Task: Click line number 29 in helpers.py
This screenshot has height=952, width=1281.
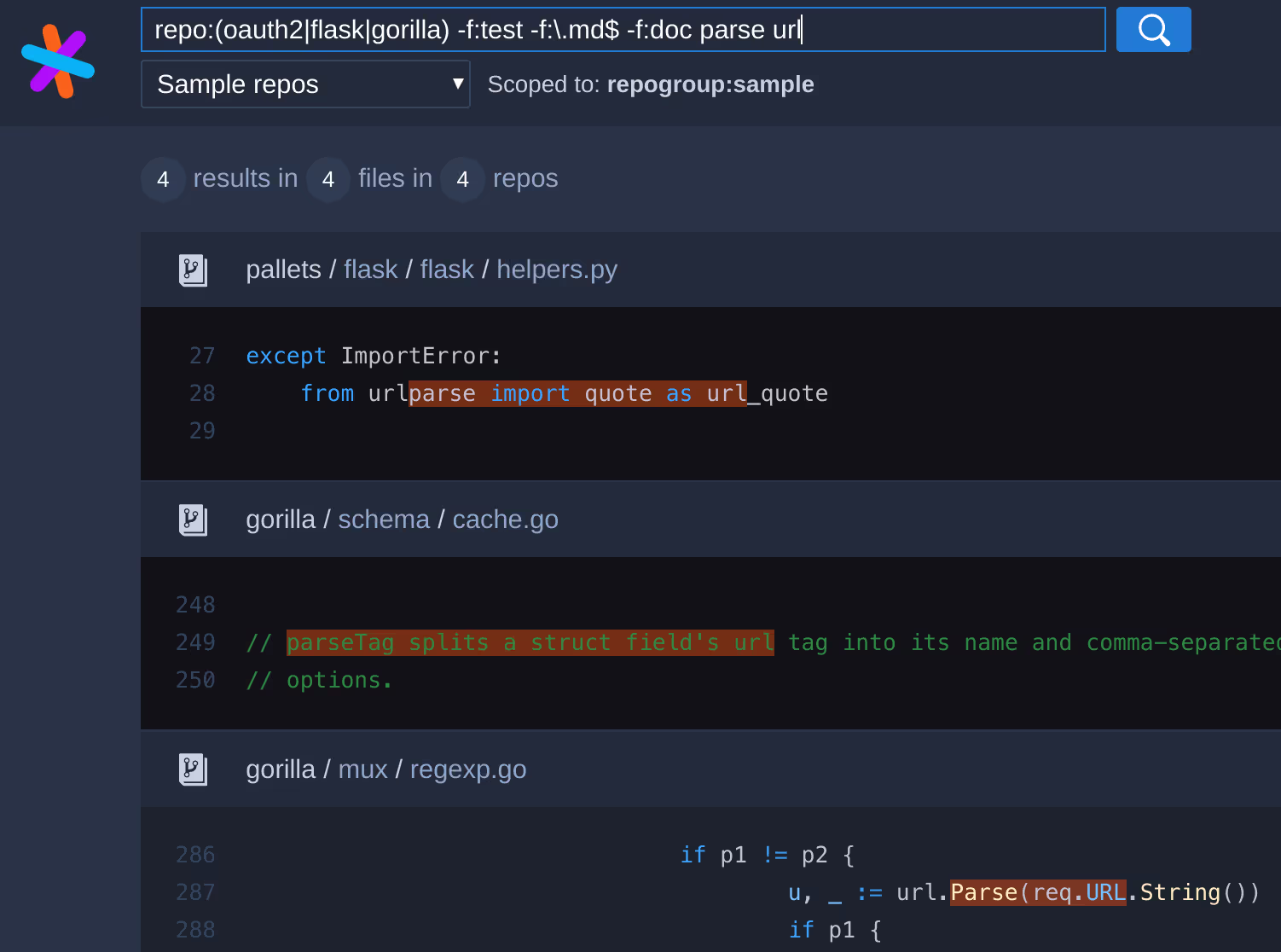Action: [202, 431]
